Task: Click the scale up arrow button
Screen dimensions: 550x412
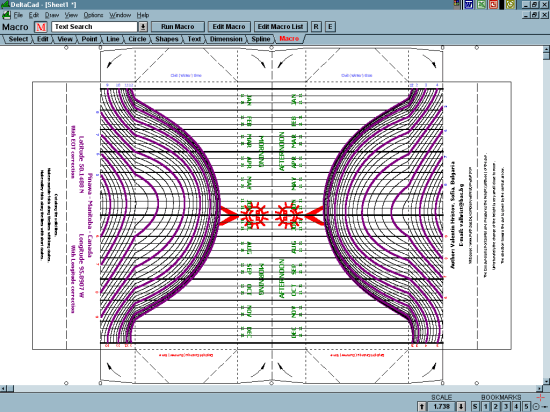Action: pos(422,406)
